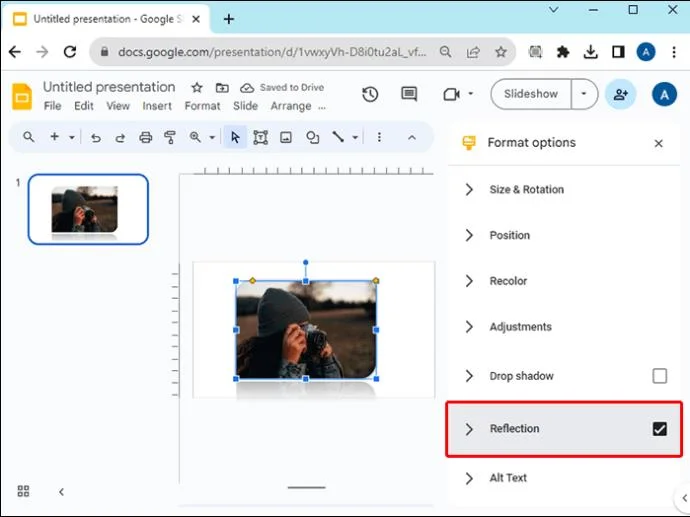Screen dimensions: 690x517
Task: Open version history clock icon
Action: tap(370, 94)
